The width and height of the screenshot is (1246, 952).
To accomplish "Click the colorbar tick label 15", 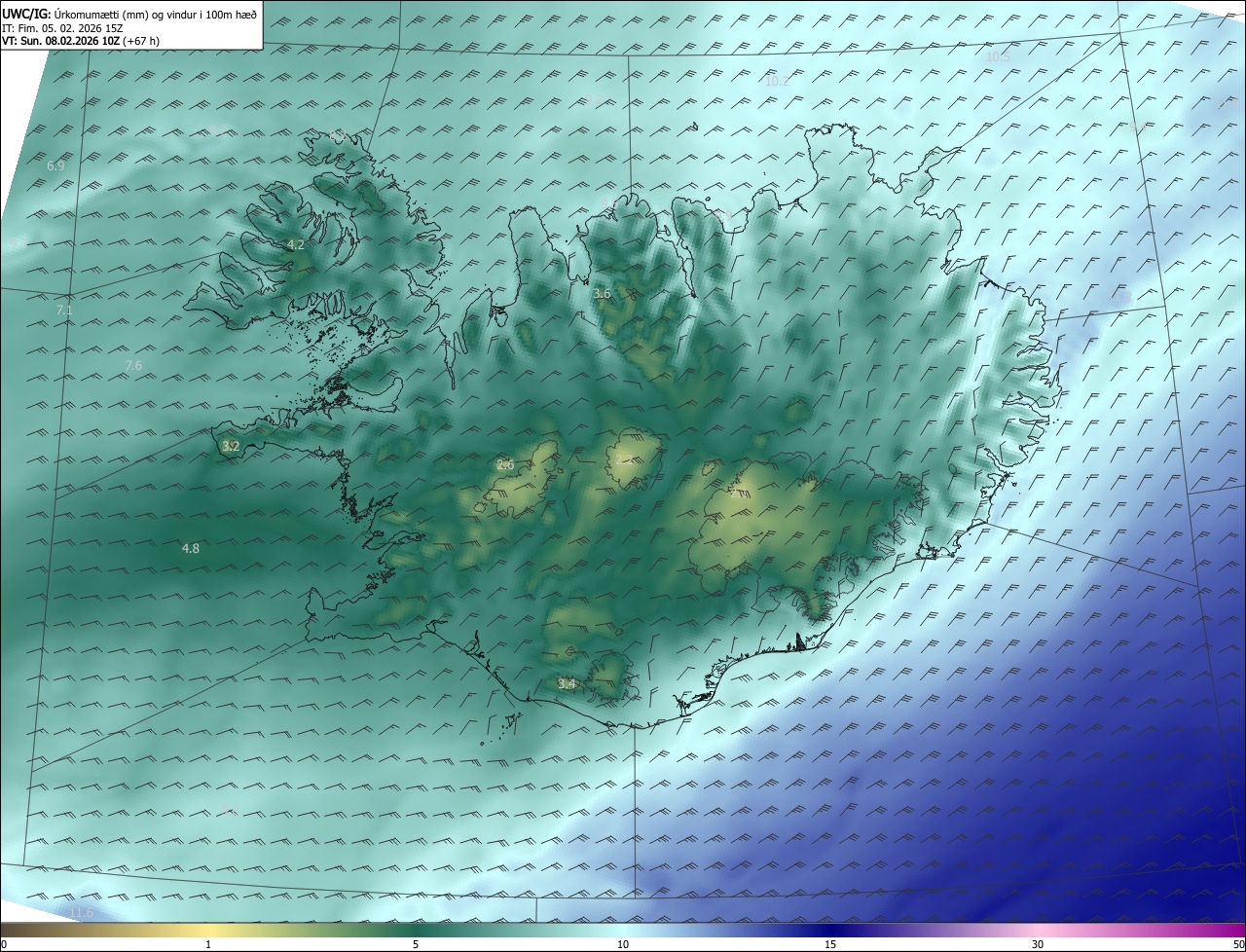I will tap(830, 944).
